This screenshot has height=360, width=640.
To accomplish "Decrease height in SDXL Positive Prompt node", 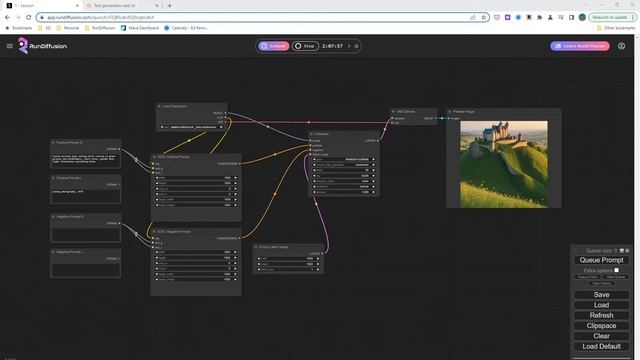I will (x=157, y=183).
